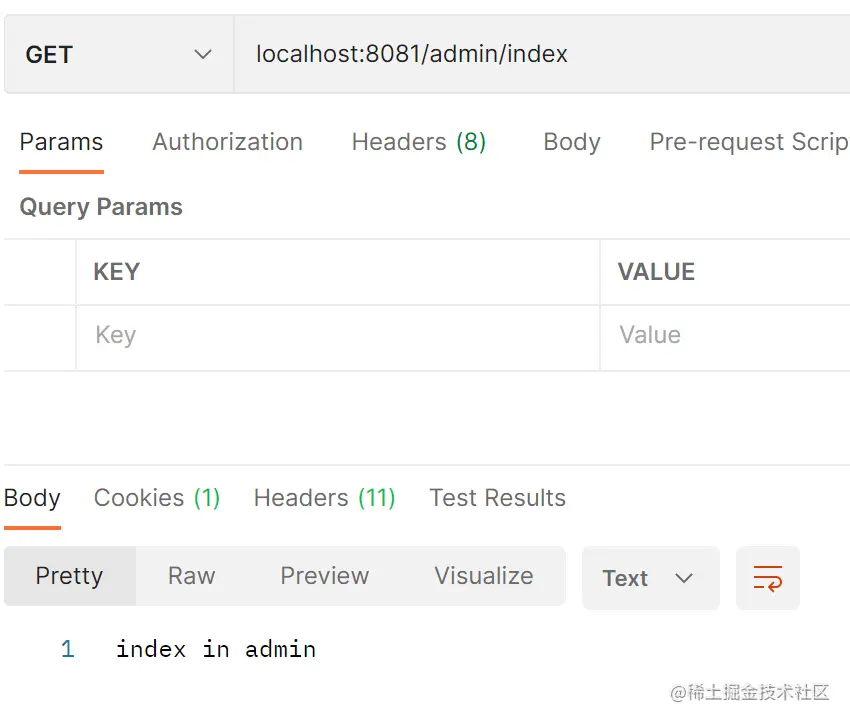Screen dimensions: 850x723
Task: Click the response line "index in admin"
Action: pyautogui.click(x=216, y=649)
